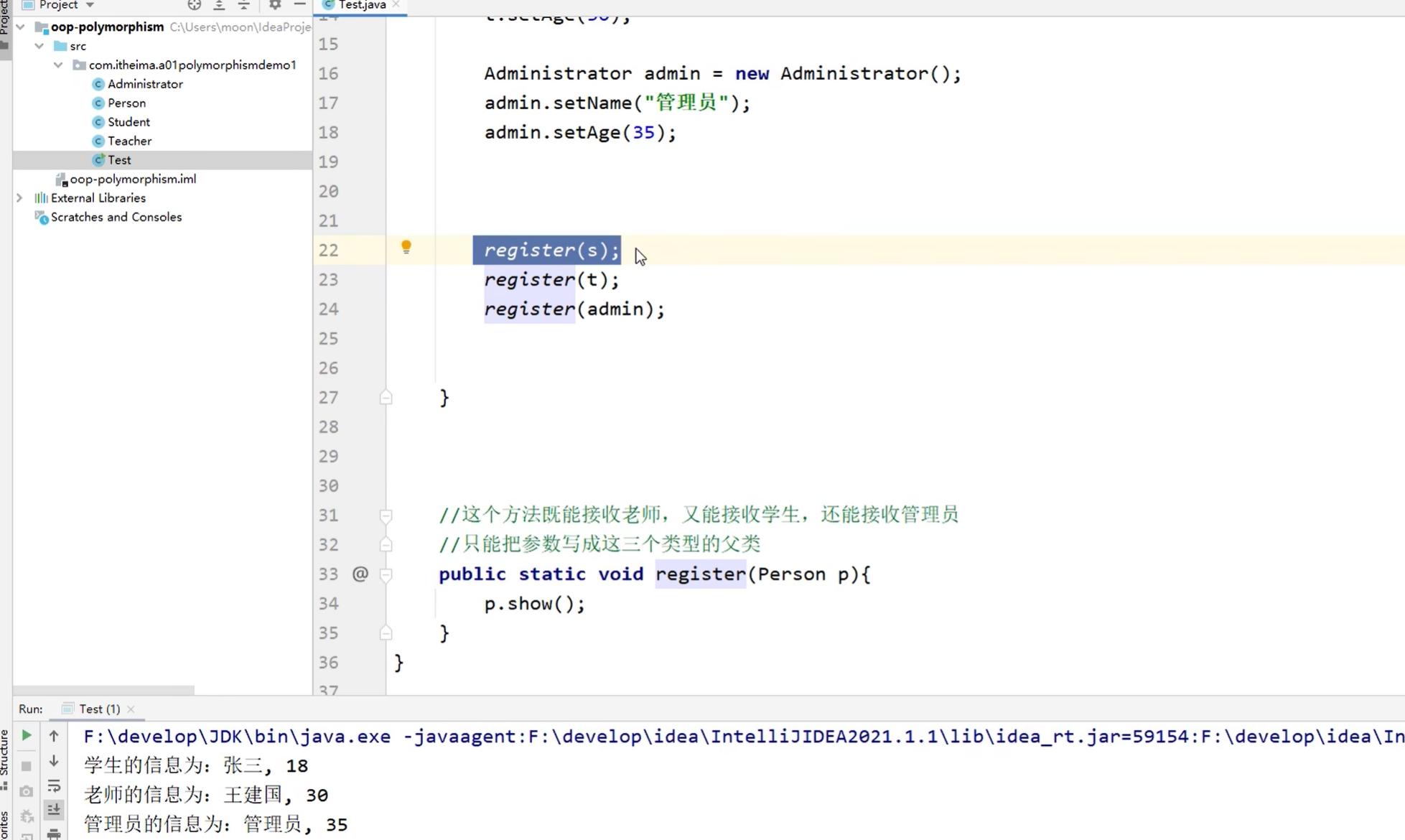Click the register method name on line 33
Viewport: 1405px width, 840px height.
(x=700, y=574)
